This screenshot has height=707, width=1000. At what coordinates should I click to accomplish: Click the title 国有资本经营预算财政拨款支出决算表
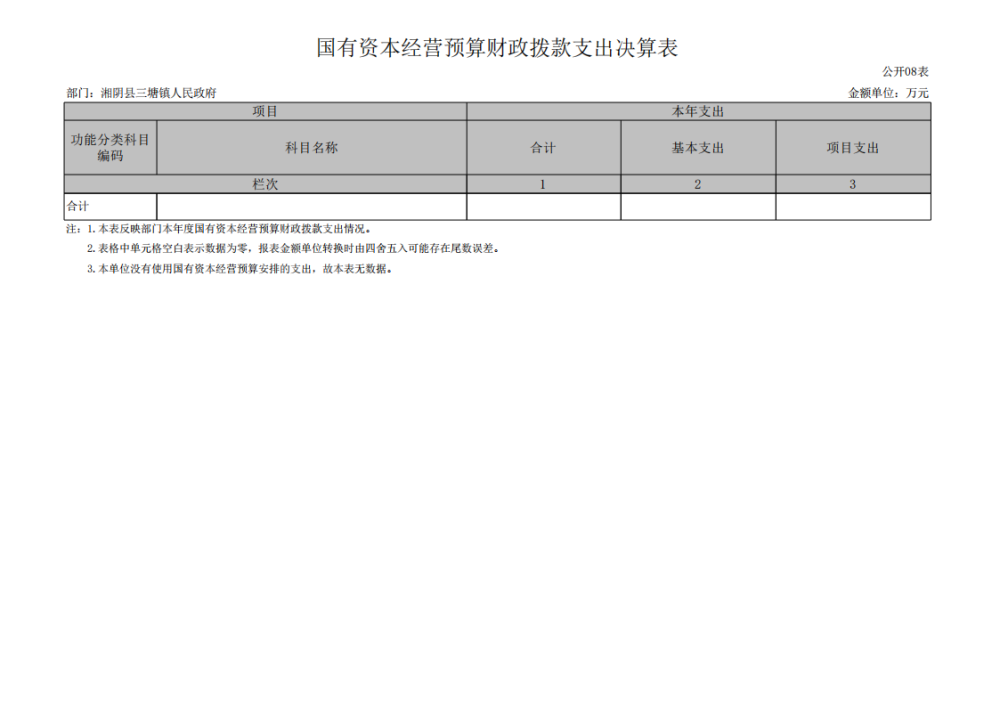tap(497, 48)
